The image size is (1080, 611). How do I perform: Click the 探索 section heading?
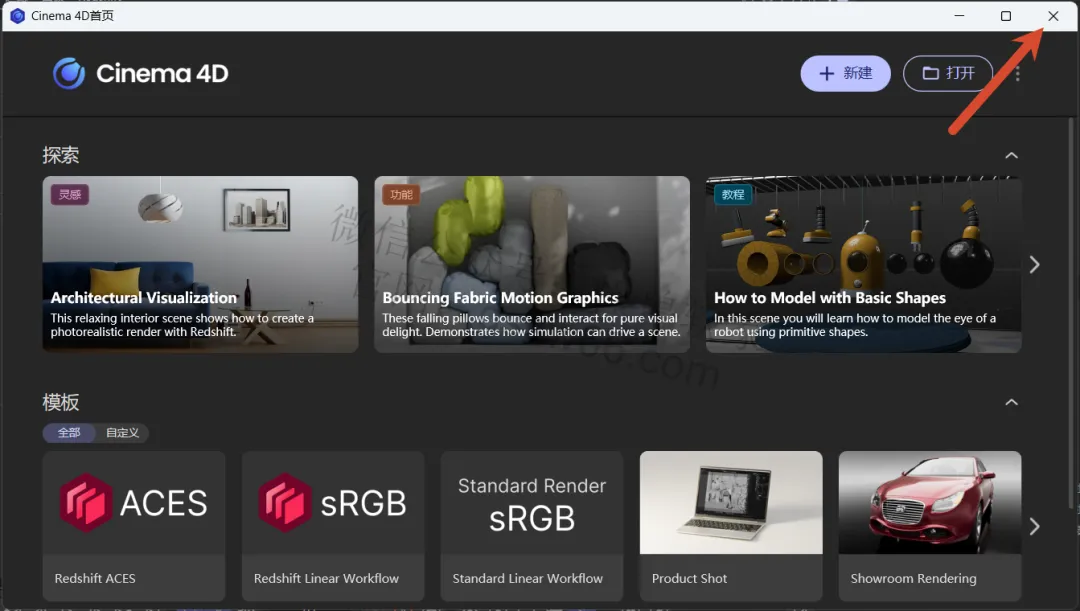[61, 156]
